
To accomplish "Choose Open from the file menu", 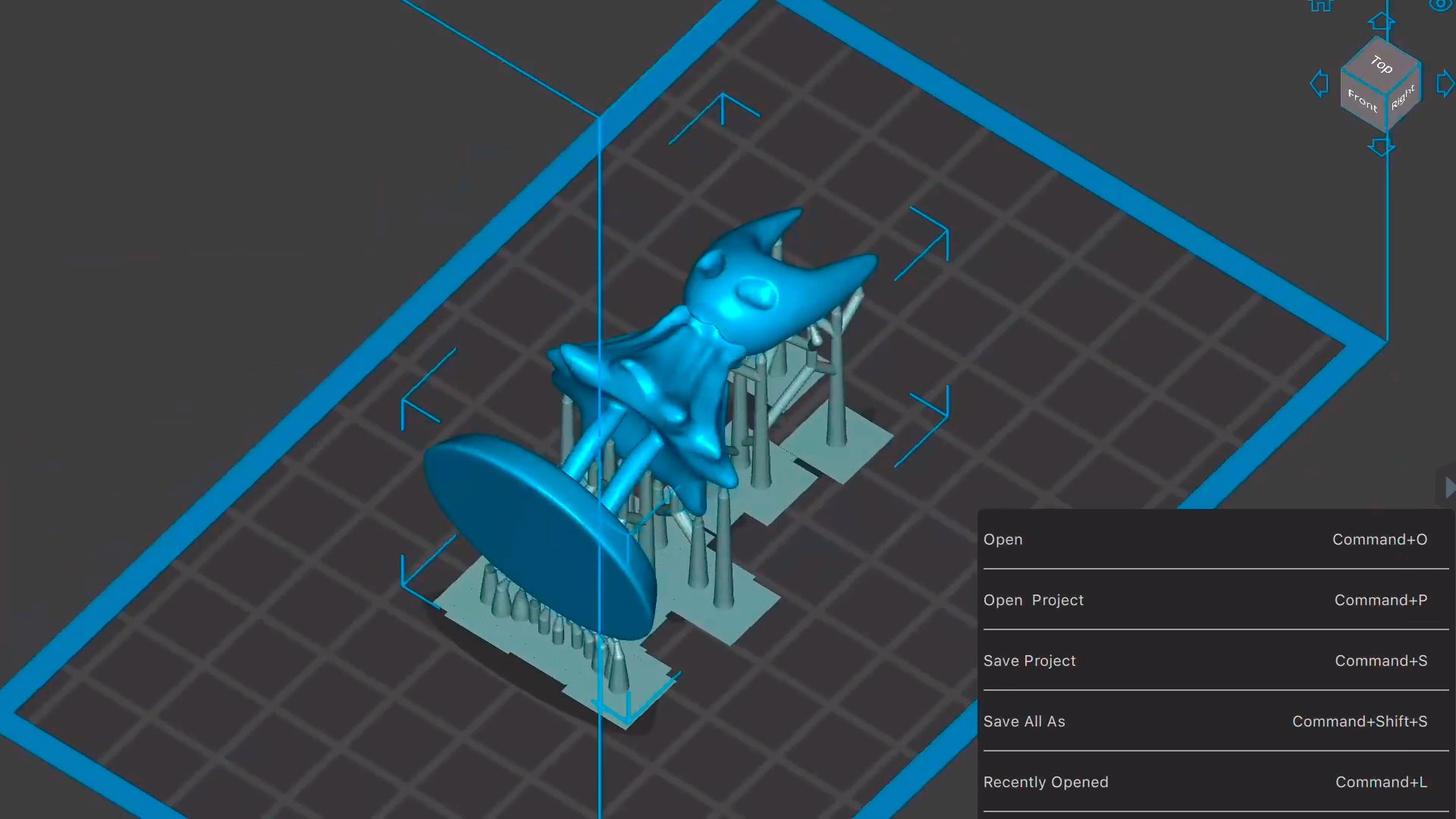I will [x=1216, y=539].
